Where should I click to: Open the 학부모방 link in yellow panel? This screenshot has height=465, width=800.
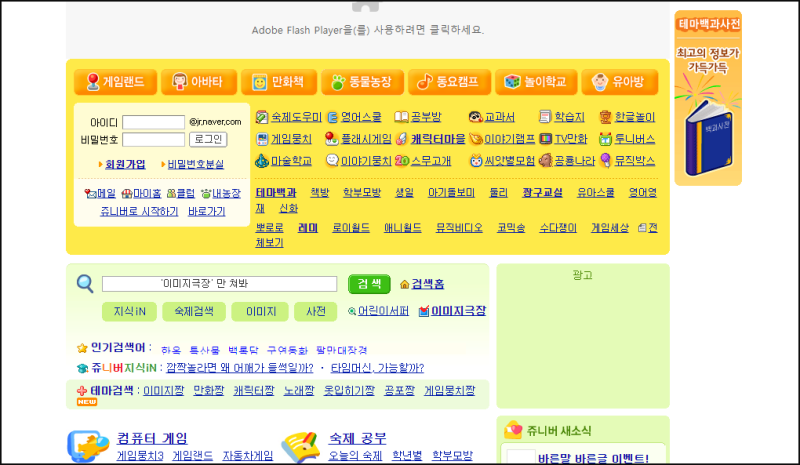(362, 192)
